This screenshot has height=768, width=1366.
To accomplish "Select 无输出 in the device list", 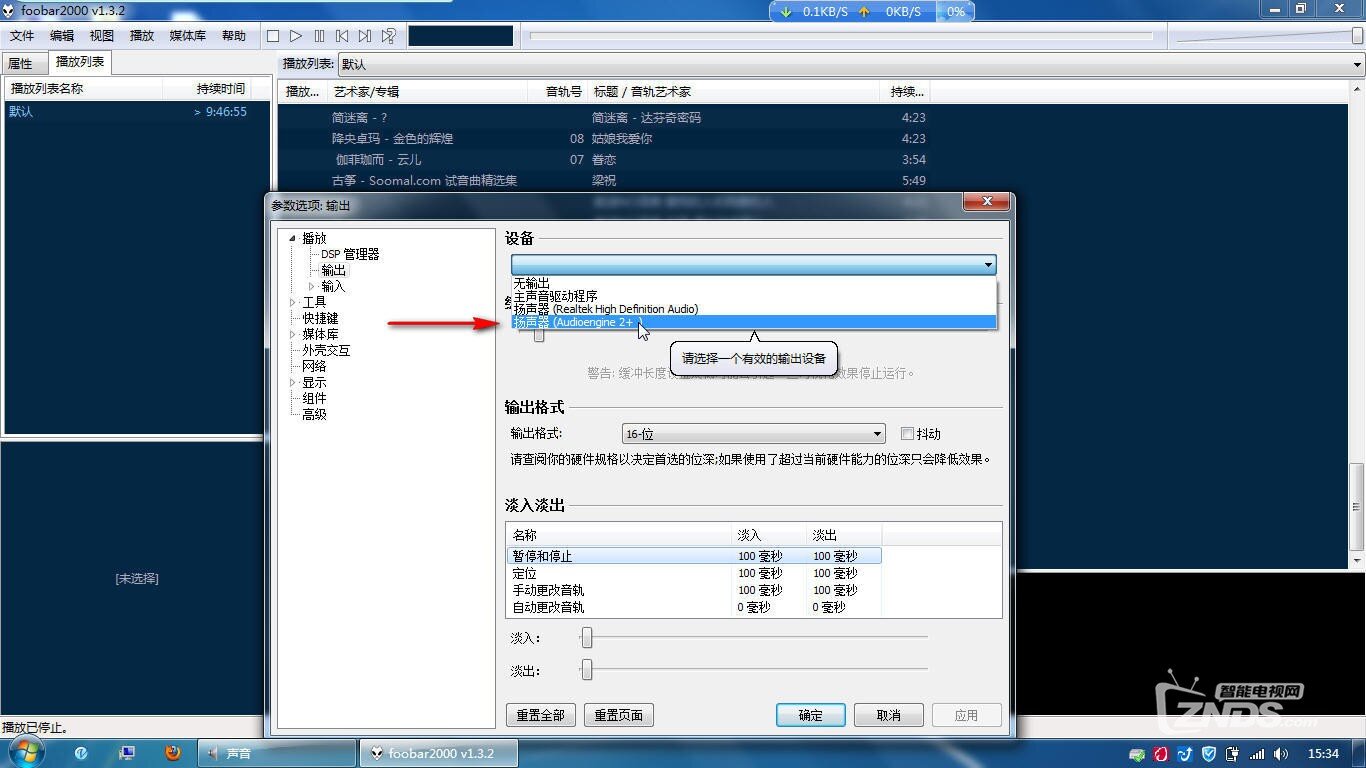I will click(x=754, y=284).
